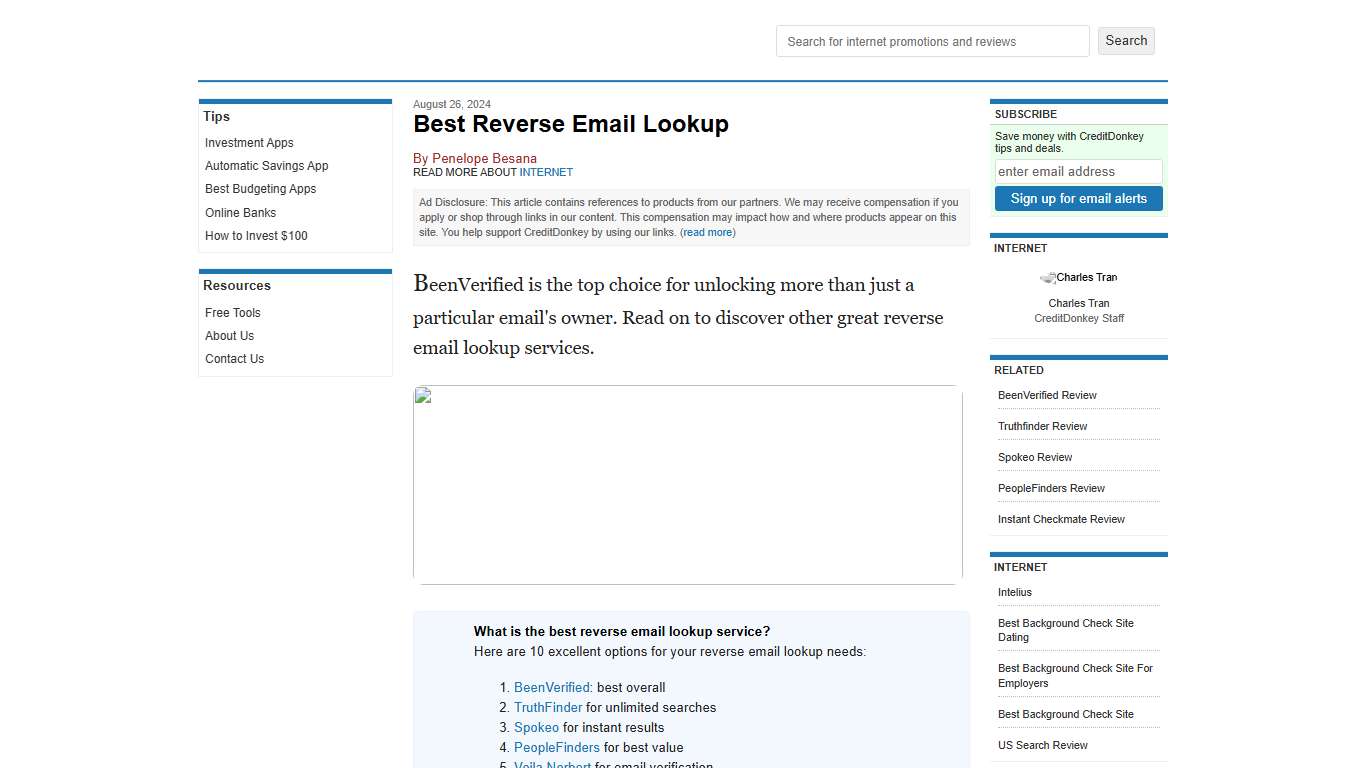Click the email address input field
Image resolution: width=1366 pixels, height=768 pixels.
point(1078,171)
